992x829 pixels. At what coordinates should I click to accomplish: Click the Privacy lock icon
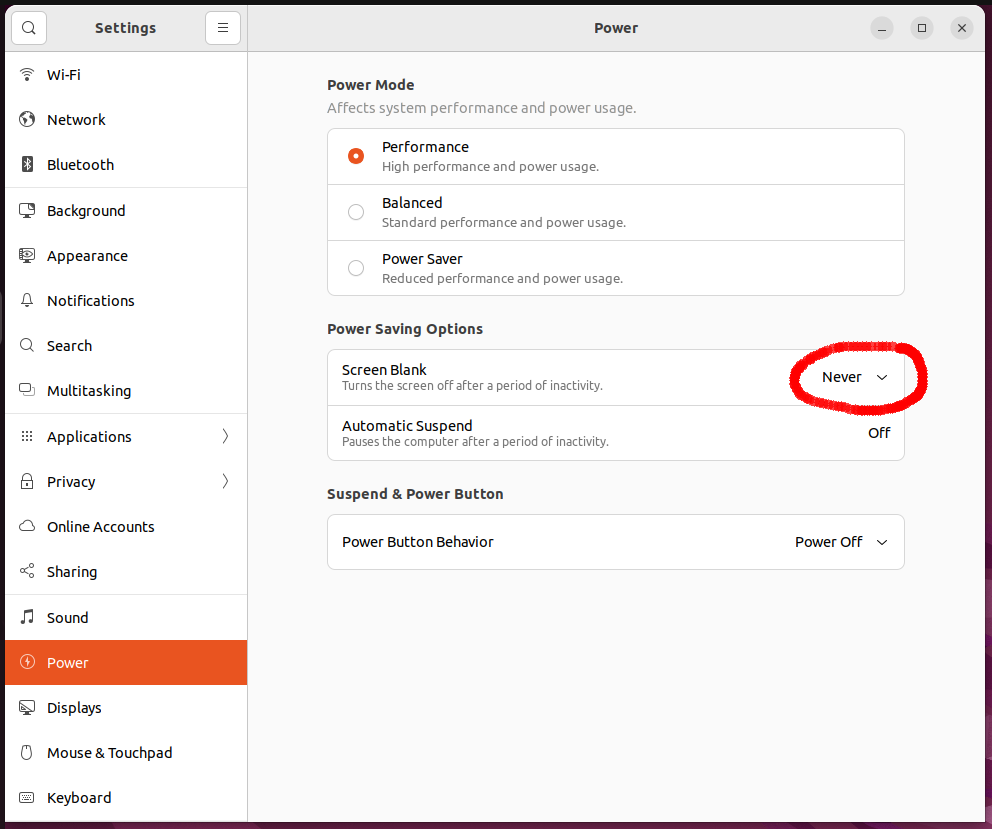pos(28,482)
